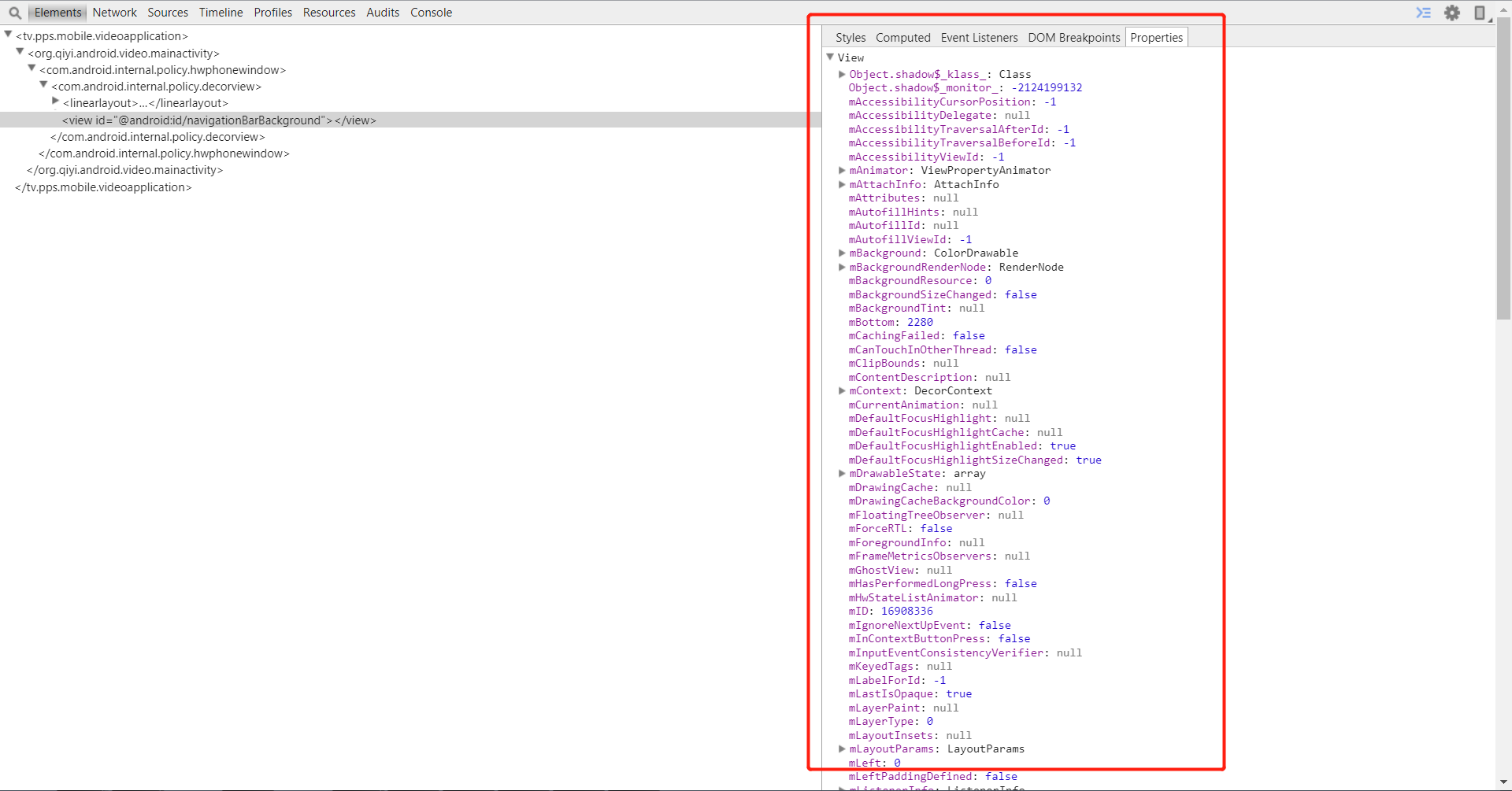The width and height of the screenshot is (1512, 791).
Task: Click the mCanTouchInOtherThread property
Action: 920,349
